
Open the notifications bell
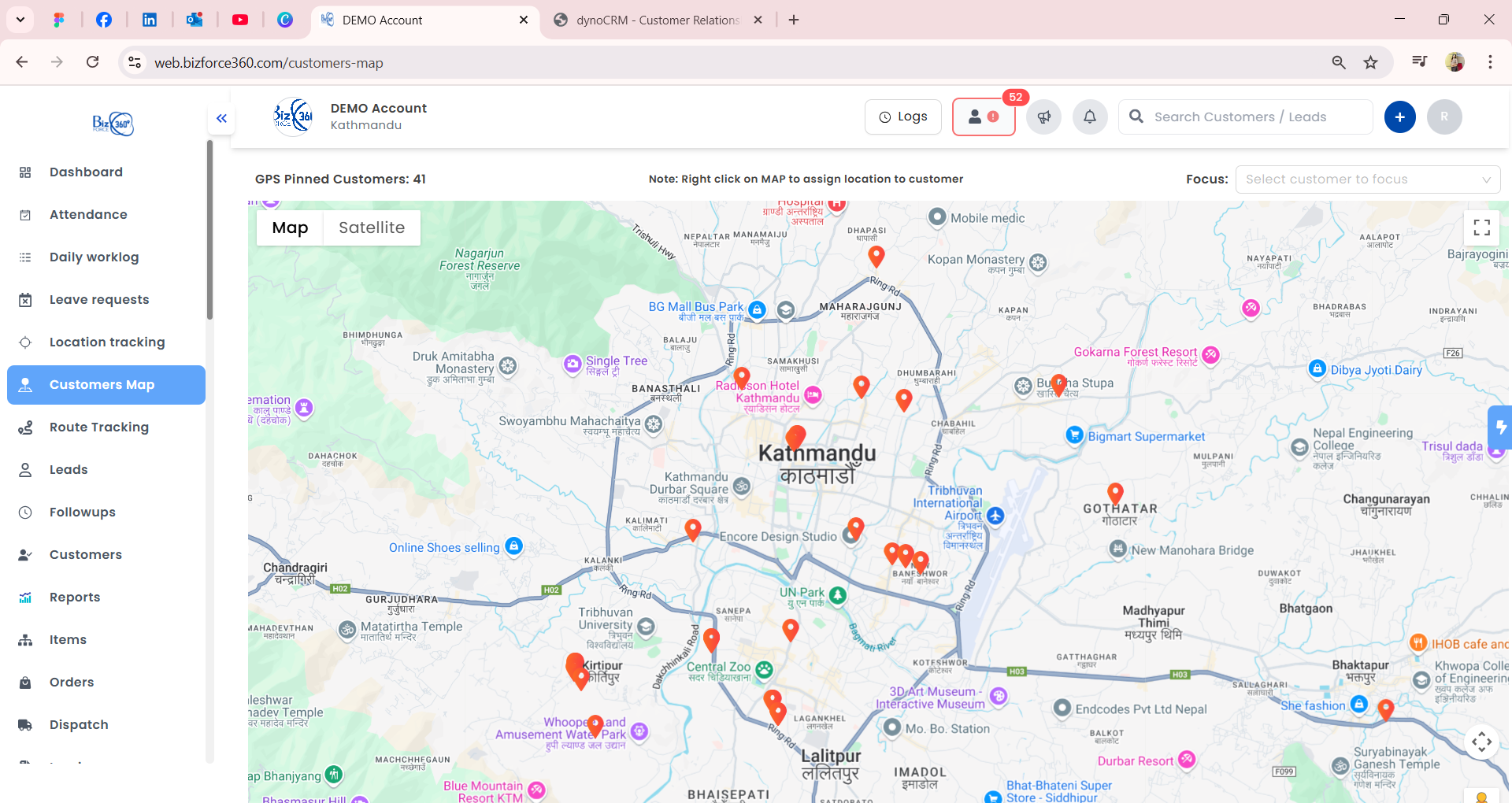click(x=1090, y=117)
